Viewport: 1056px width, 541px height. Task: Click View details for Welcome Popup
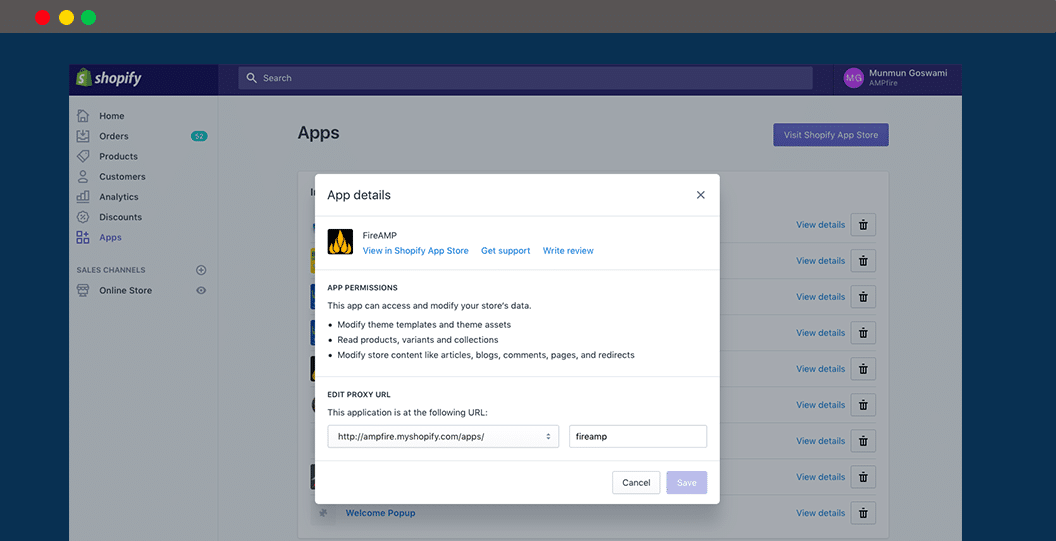(x=820, y=513)
